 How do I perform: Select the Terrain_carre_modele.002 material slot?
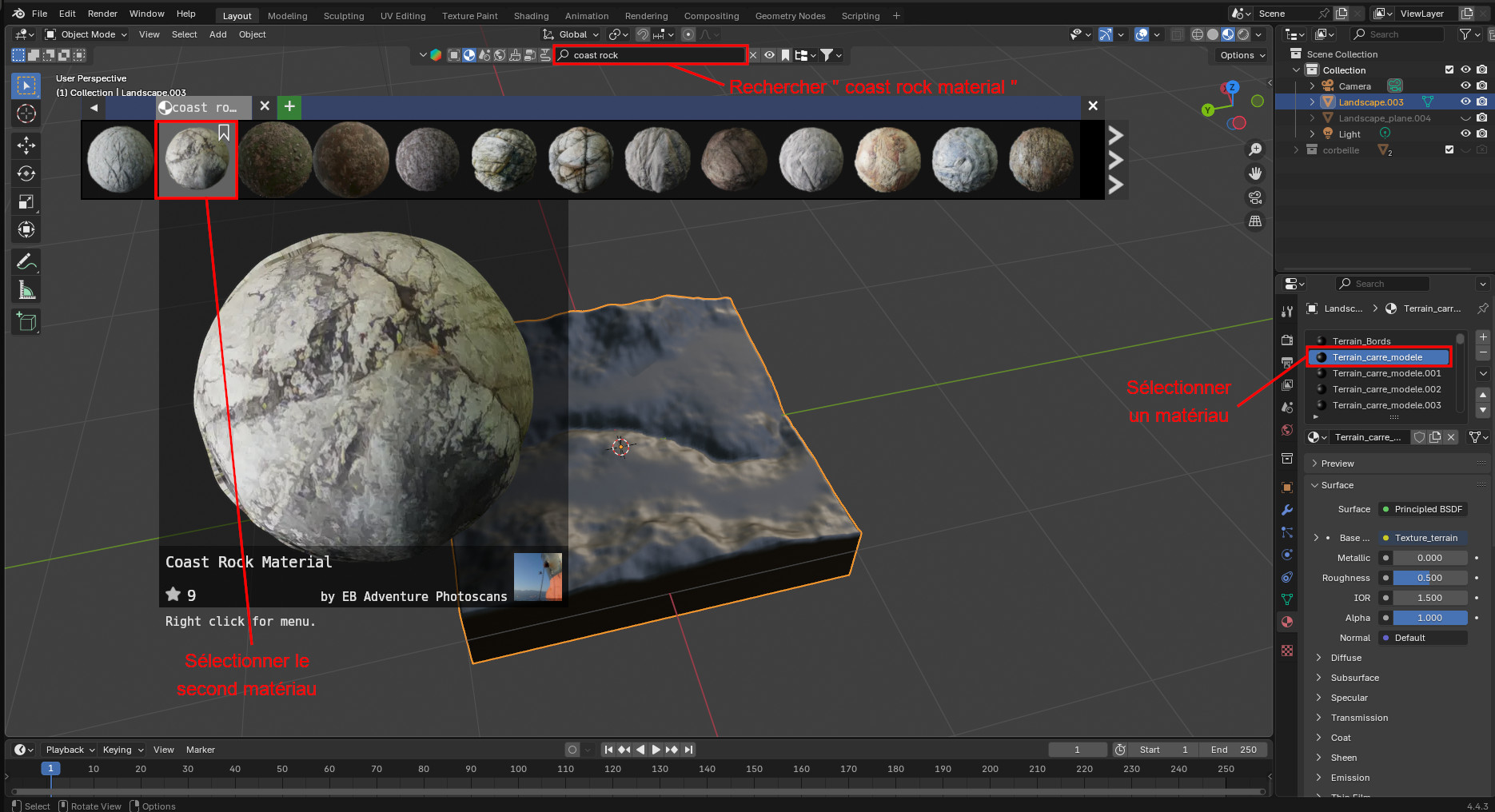point(1386,389)
